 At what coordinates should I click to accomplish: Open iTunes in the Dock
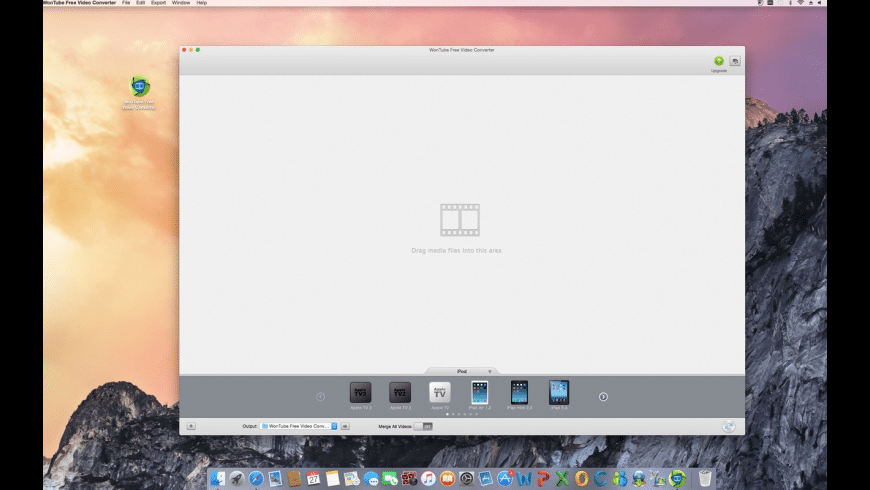[428, 478]
